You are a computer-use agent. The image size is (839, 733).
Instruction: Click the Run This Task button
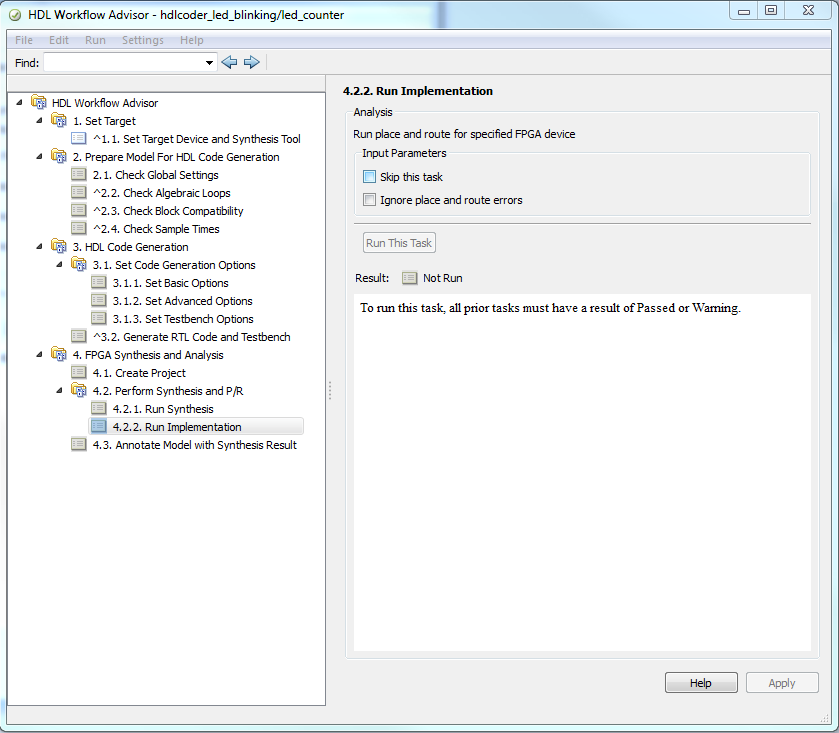pos(399,243)
